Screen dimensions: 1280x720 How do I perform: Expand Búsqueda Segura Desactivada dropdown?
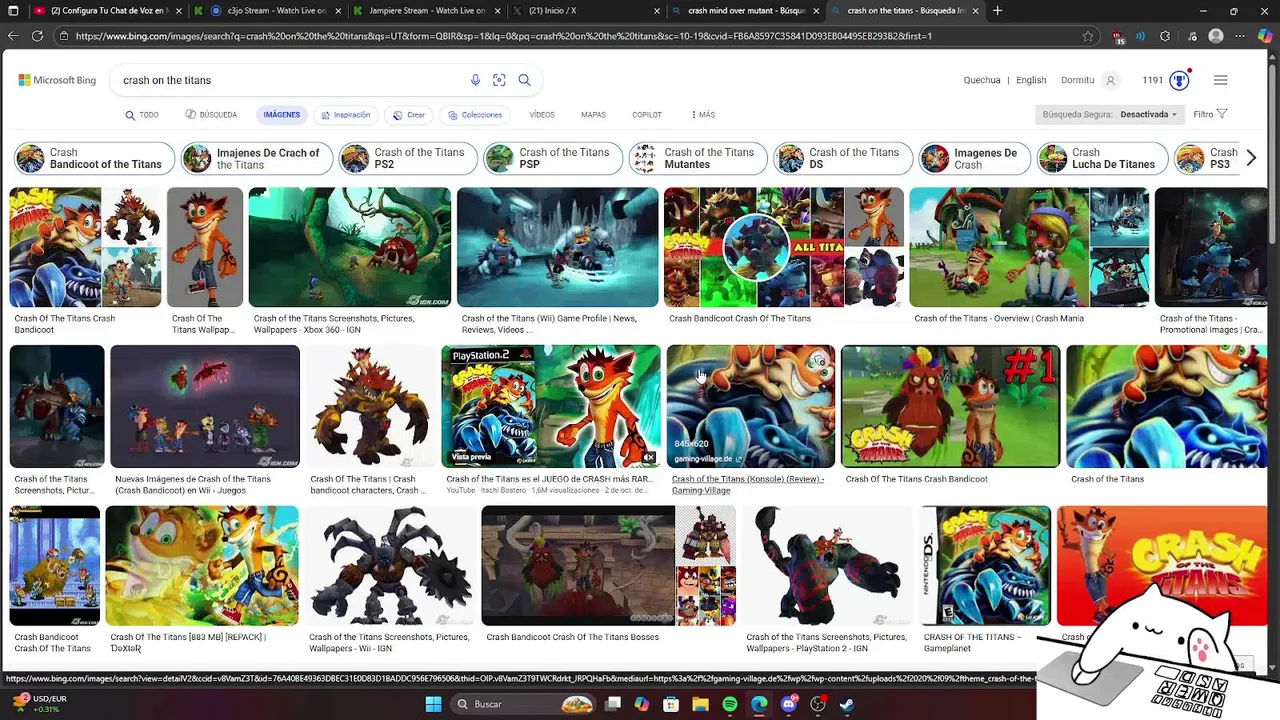click(1110, 114)
